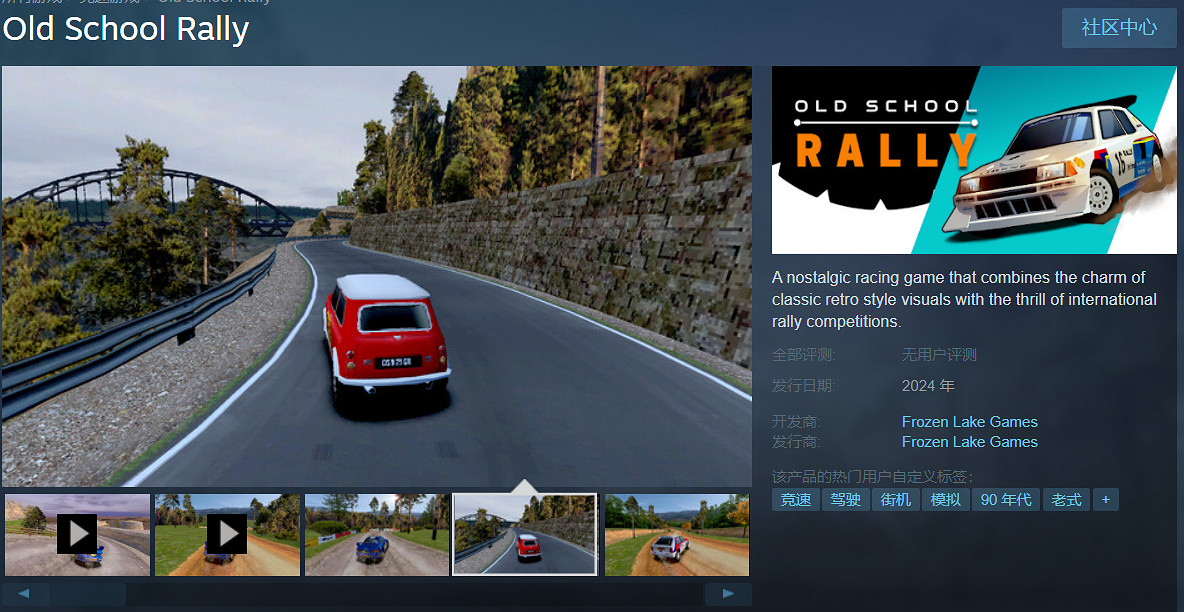
Task: Select the 老式 tag
Action: [x=1066, y=499]
